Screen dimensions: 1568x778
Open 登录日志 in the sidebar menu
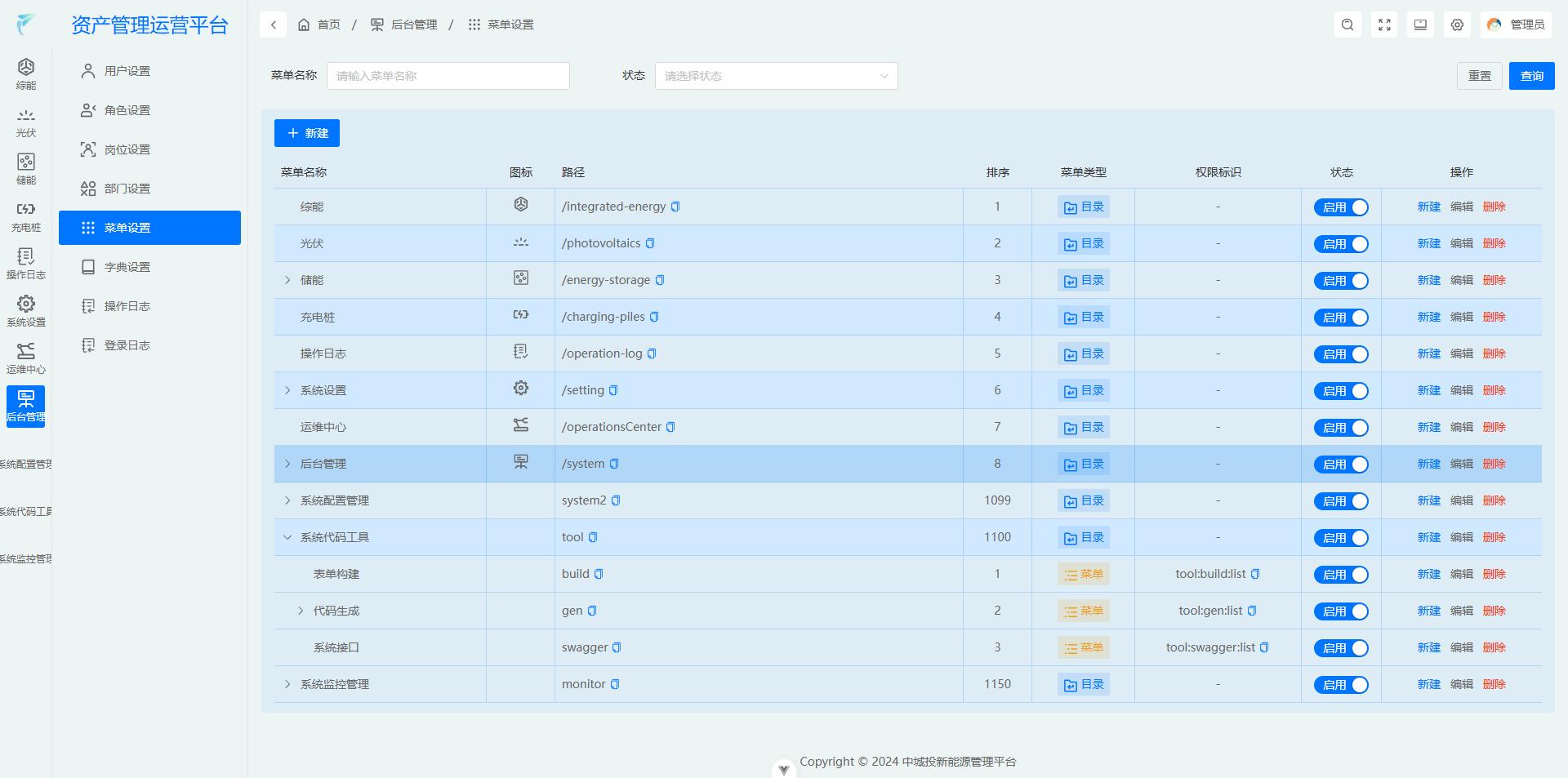coord(127,345)
